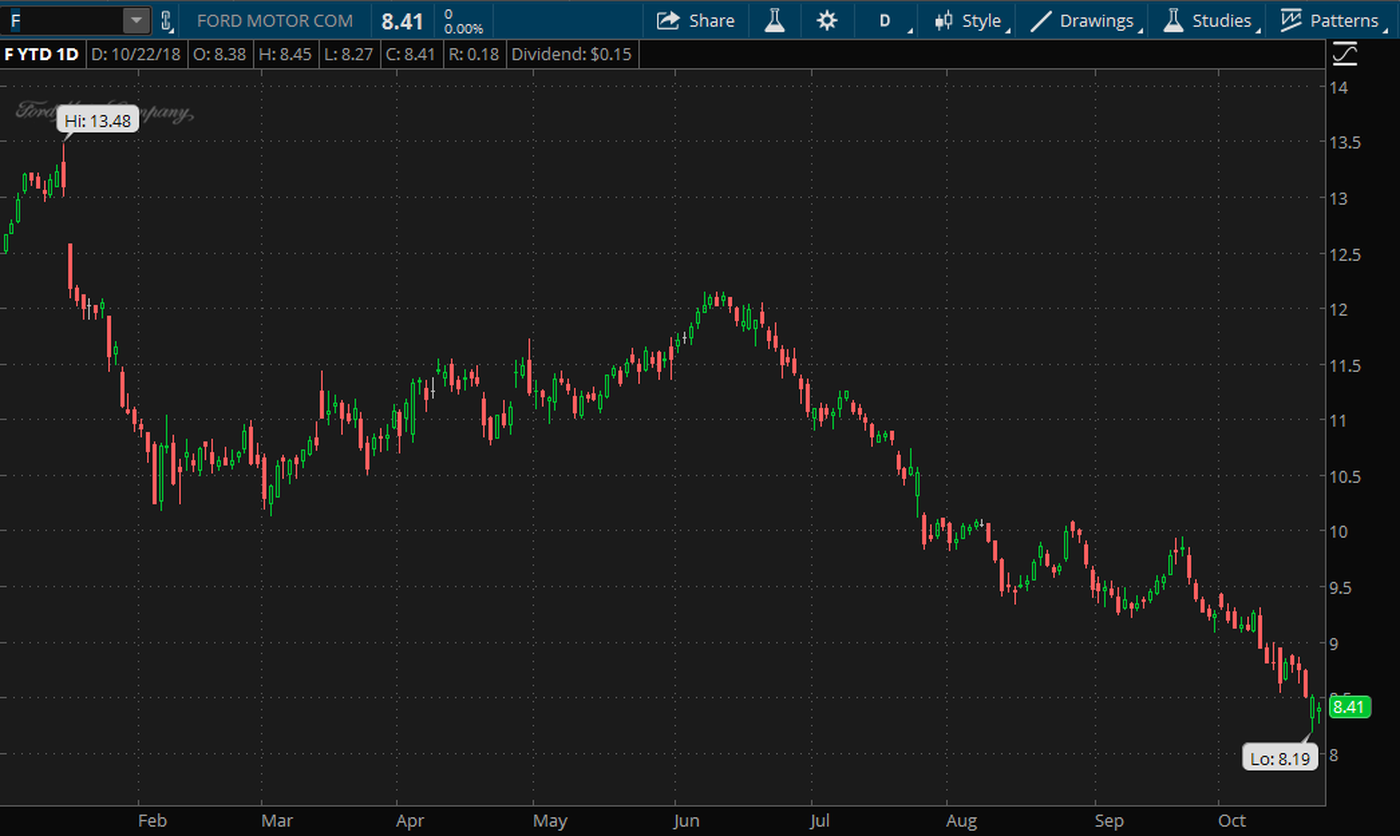Screen dimensions: 1400x836
Task: Open the D timeframe dropdown
Action: coord(885,20)
